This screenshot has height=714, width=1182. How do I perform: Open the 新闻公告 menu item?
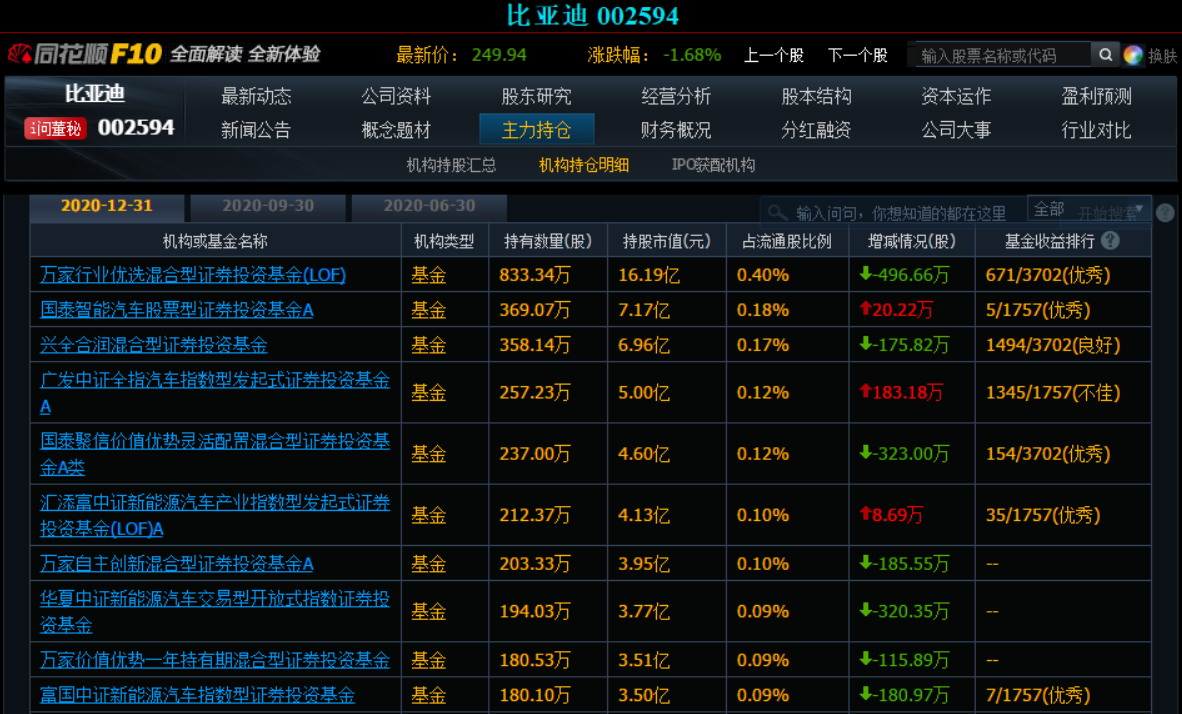pyautogui.click(x=256, y=130)
